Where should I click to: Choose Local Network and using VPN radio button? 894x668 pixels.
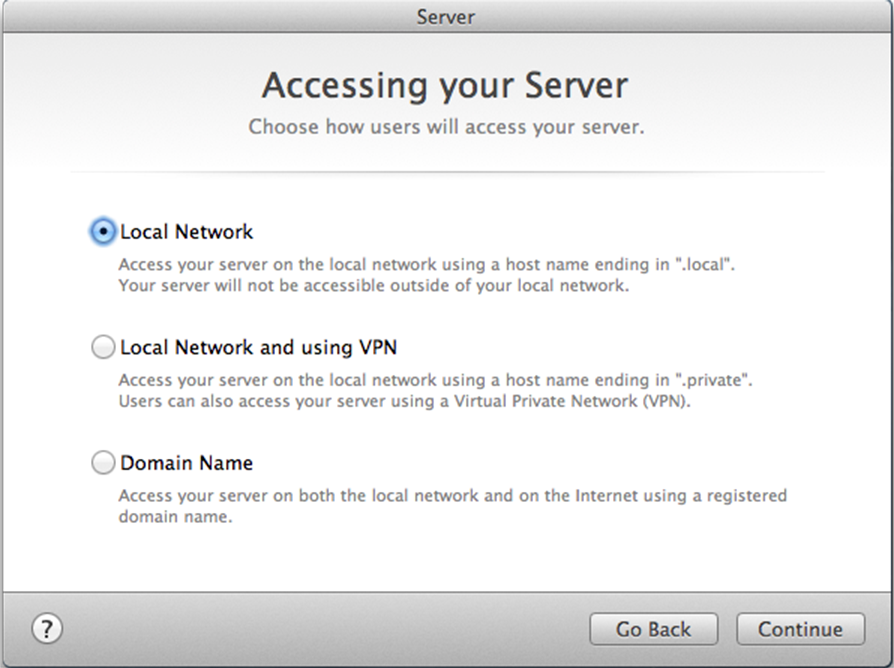103,347
